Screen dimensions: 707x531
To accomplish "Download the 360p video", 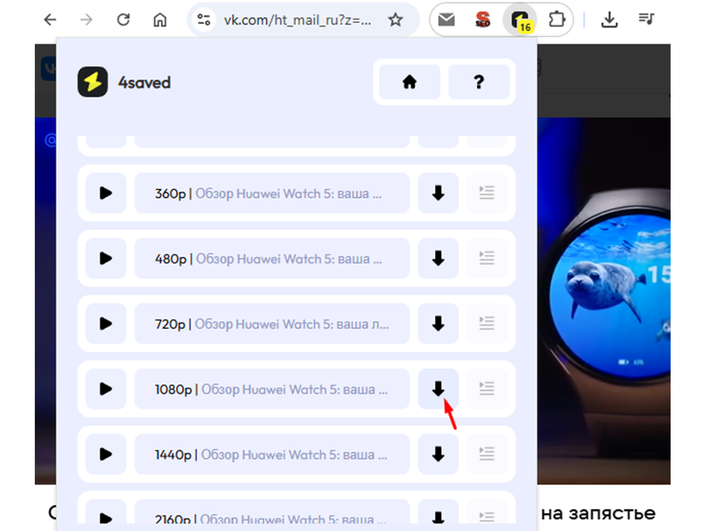I will click(x=438, y=193).
